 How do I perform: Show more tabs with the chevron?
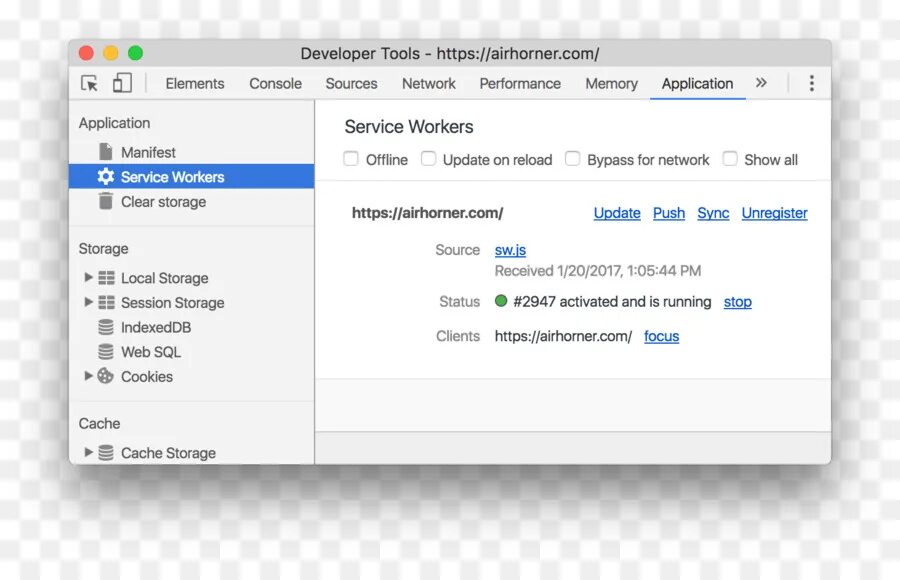(761, 83)
